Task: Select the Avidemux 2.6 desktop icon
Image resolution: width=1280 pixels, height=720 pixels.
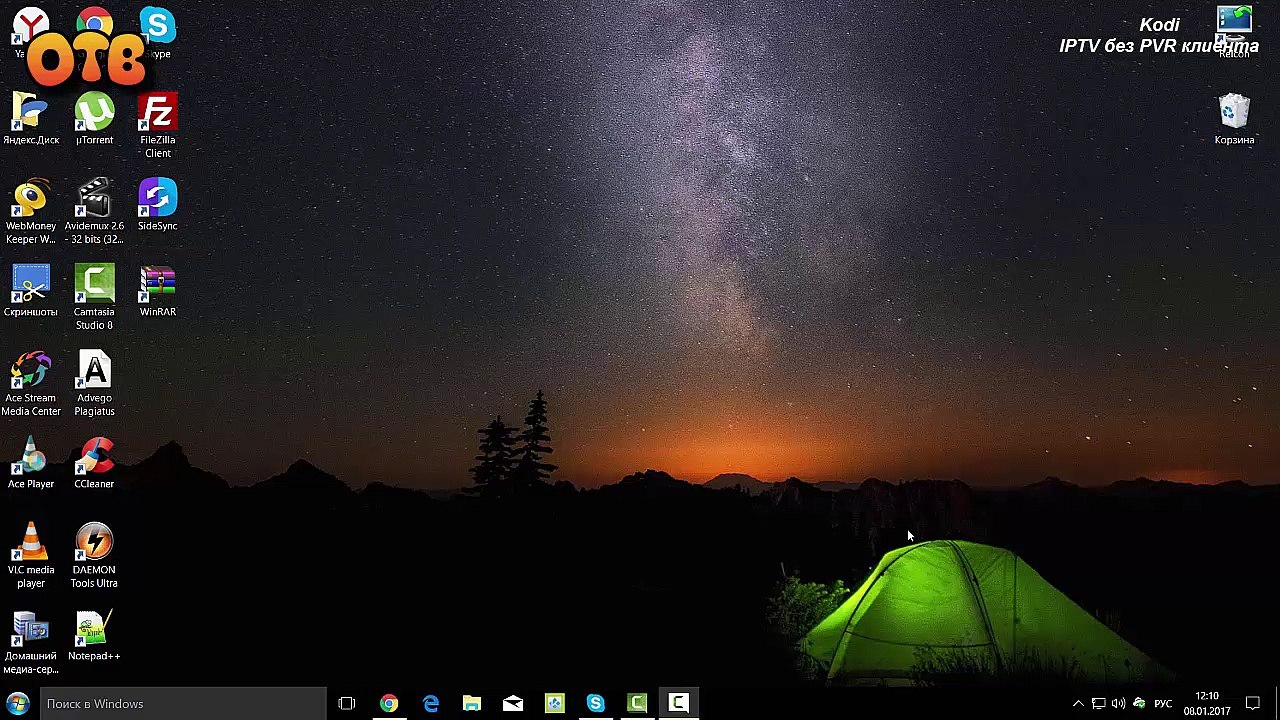Action: click(94, 212)
